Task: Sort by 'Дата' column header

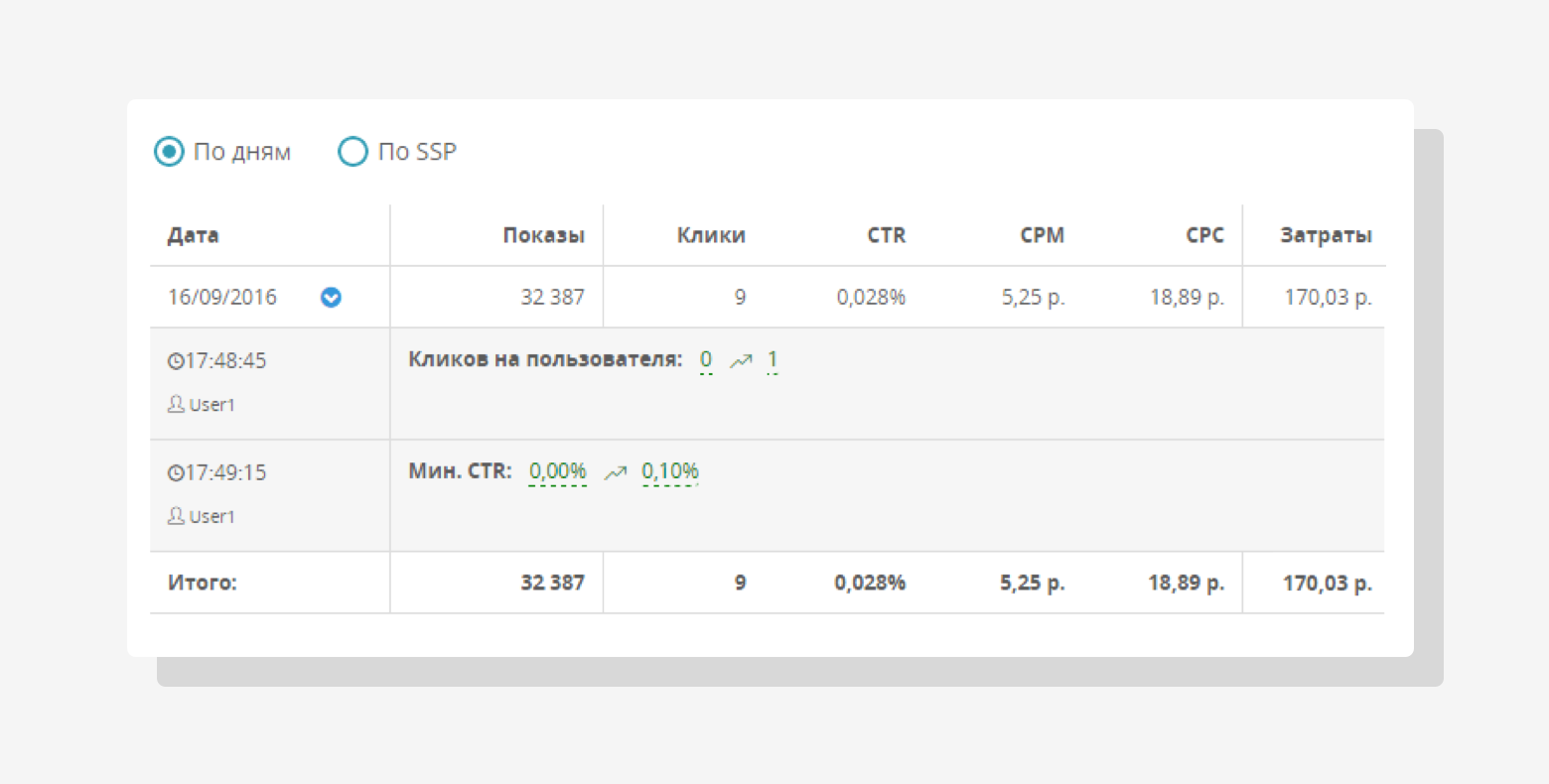Action: tap(194, 235)
